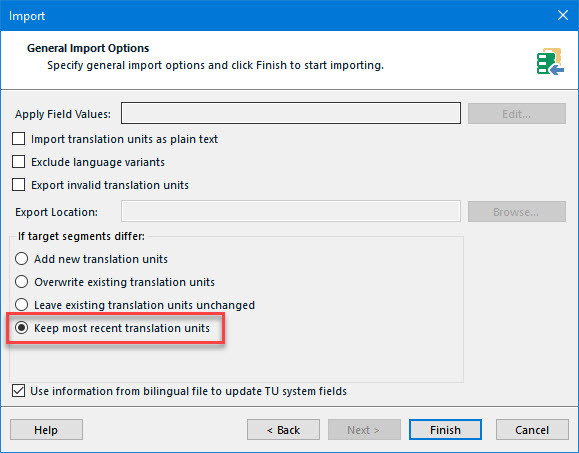
Task: Uncheck Use information from bilingual file option
Action: (x=18, y=391)
